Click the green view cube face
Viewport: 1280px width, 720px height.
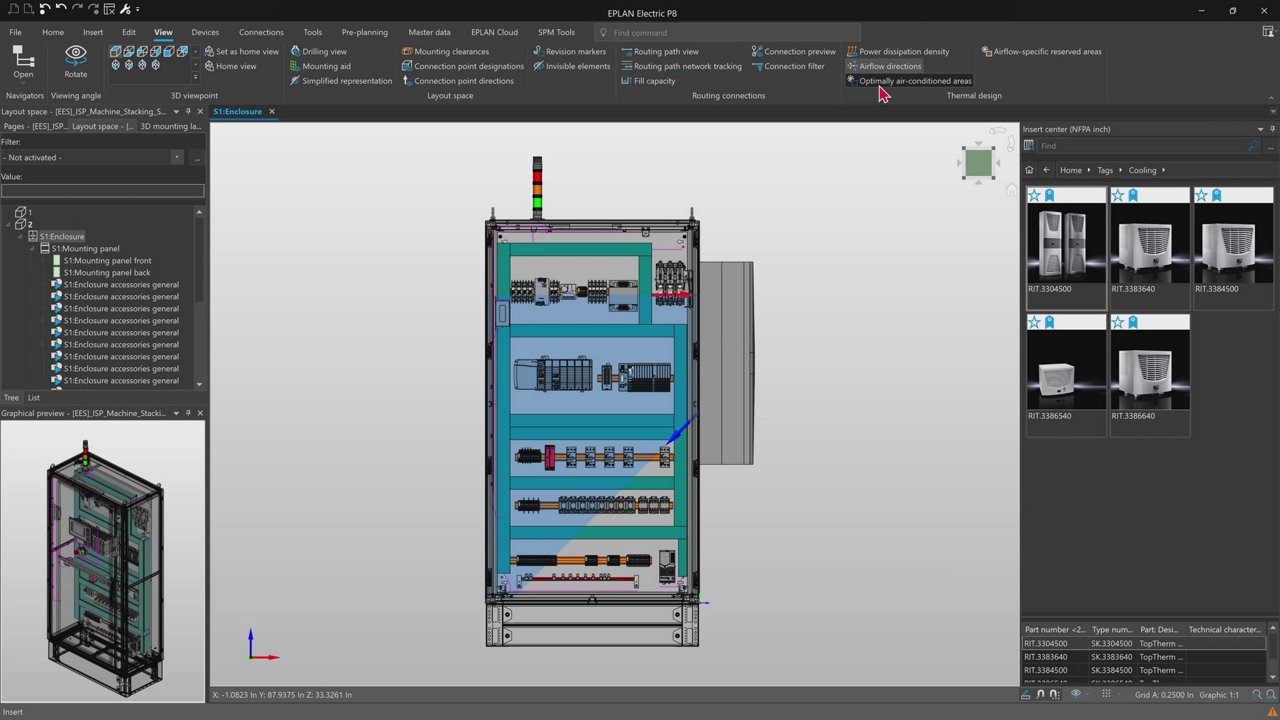pos(978,162)
